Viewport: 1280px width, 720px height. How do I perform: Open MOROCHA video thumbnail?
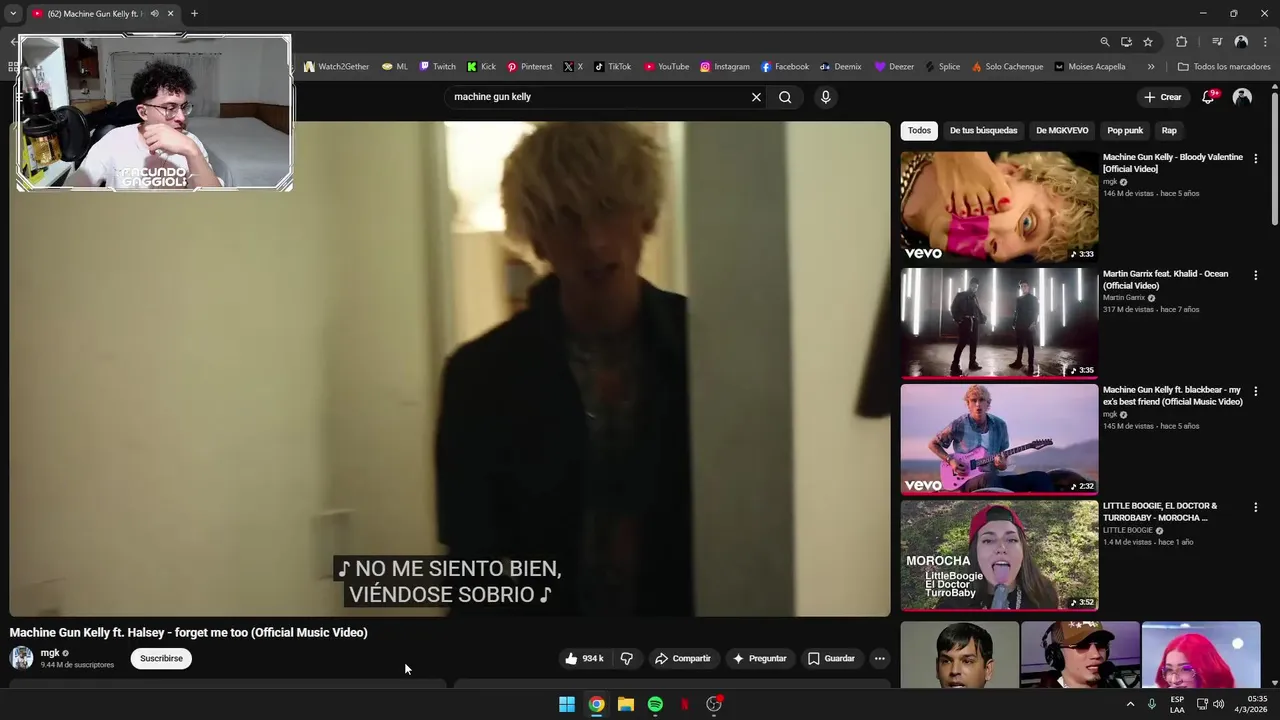999,555
